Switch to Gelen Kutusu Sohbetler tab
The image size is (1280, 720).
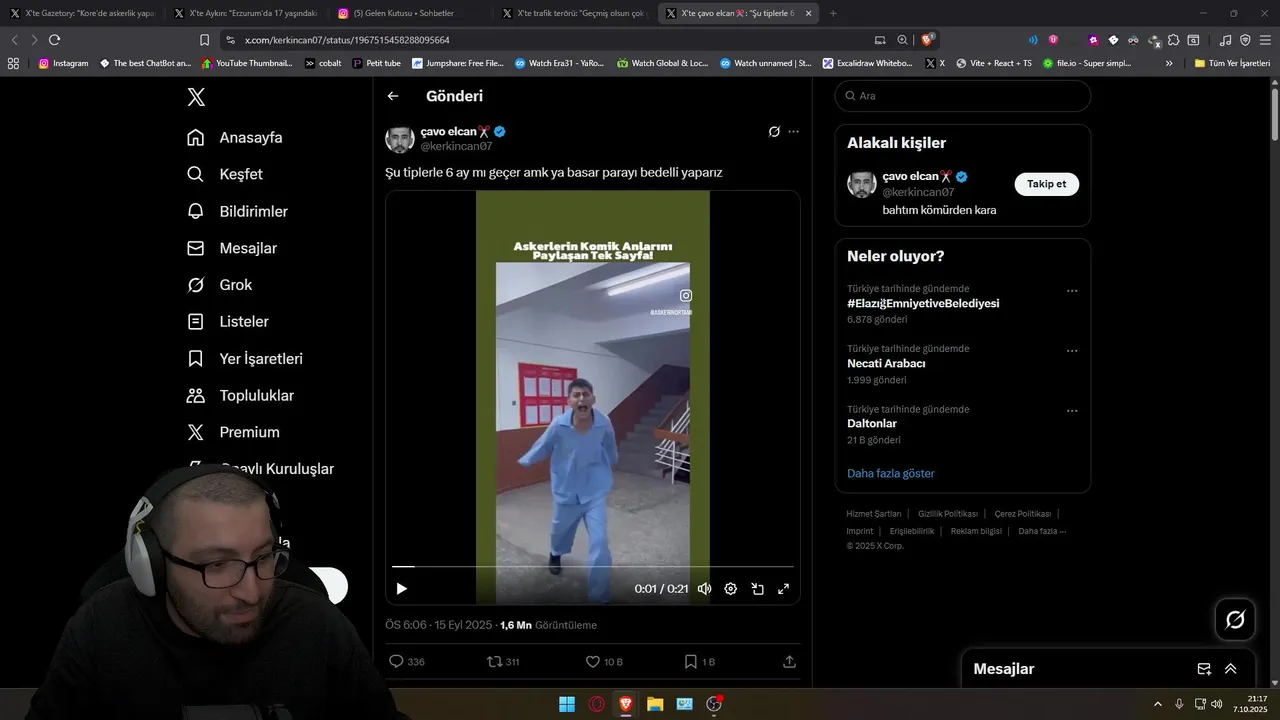tap(405, 13)
